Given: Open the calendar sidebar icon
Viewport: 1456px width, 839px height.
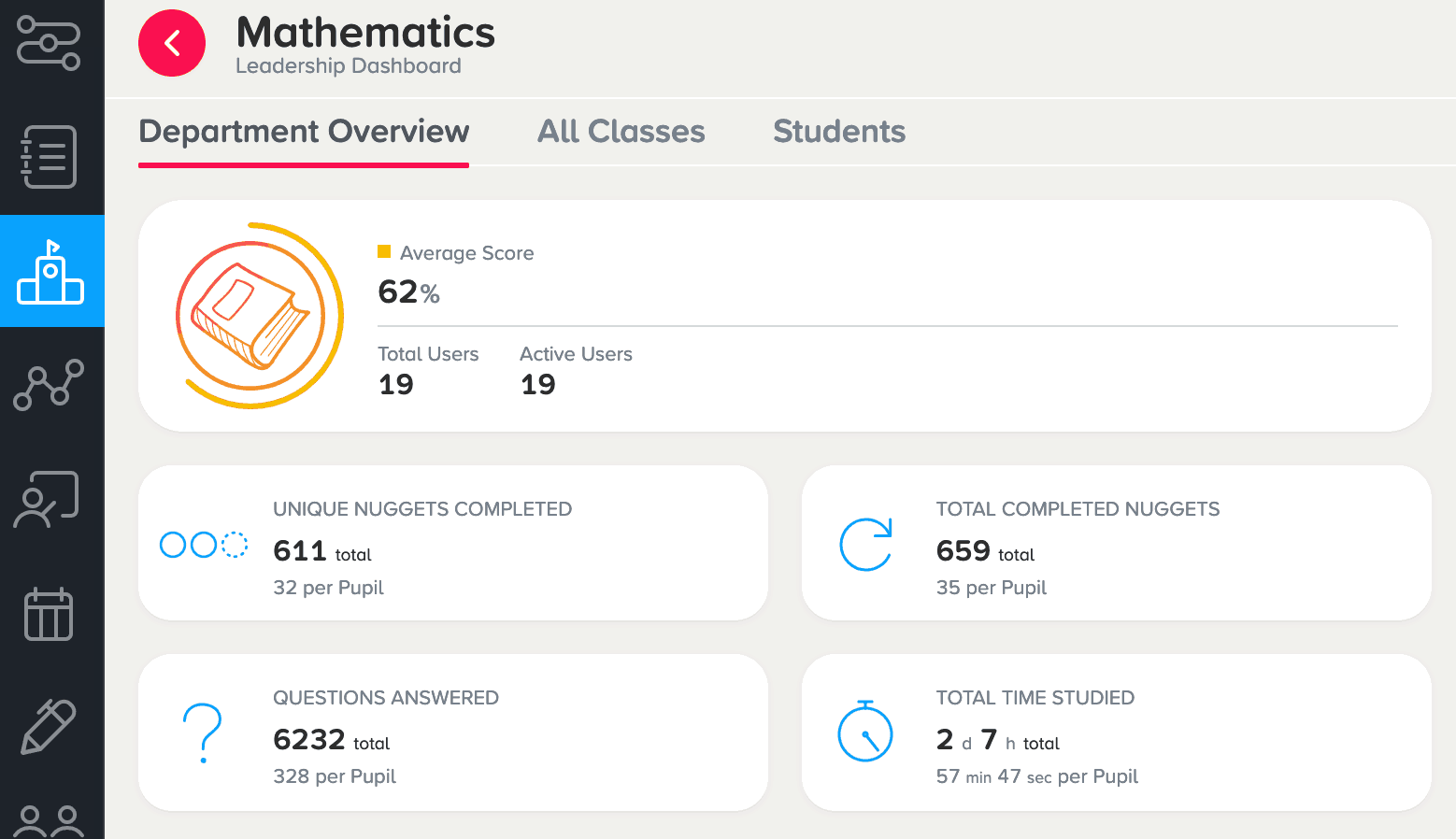Looking at the screenshot, I should pyautogui.click(x=49, y=614).
